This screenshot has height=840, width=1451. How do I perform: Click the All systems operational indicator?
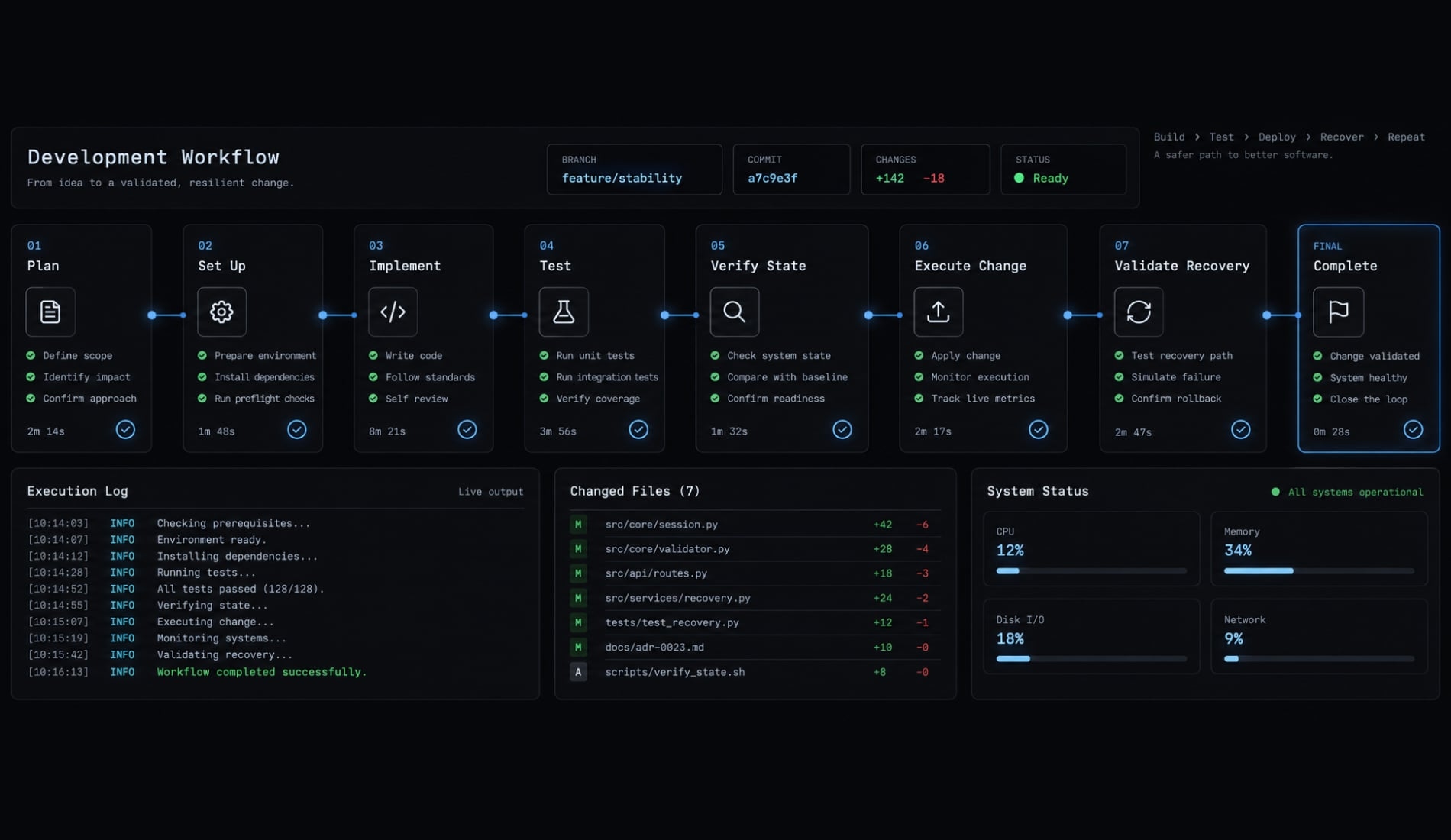pyautogui.click(x=1347, y=492)
